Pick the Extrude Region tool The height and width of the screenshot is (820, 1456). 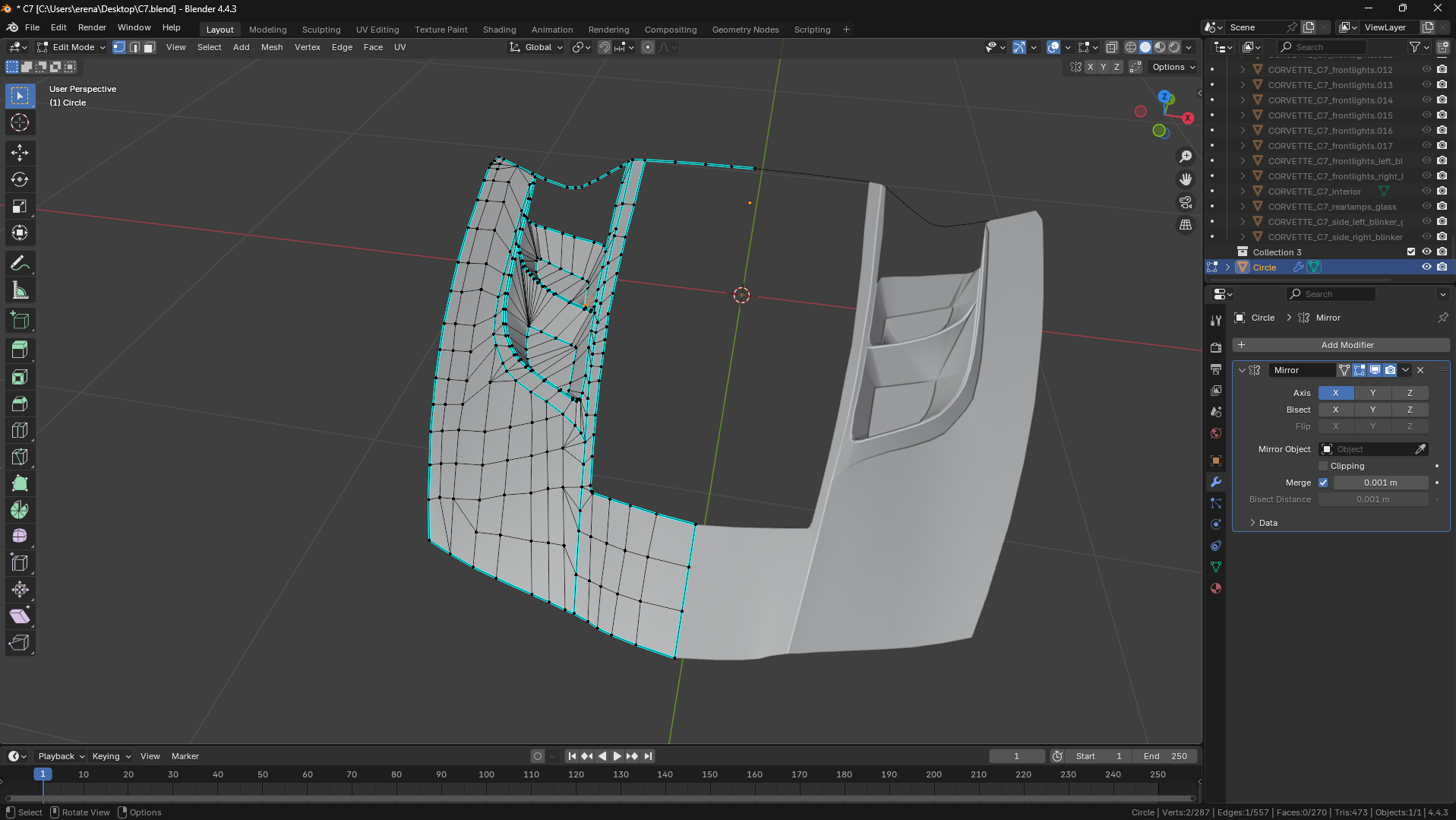point(20,350)
